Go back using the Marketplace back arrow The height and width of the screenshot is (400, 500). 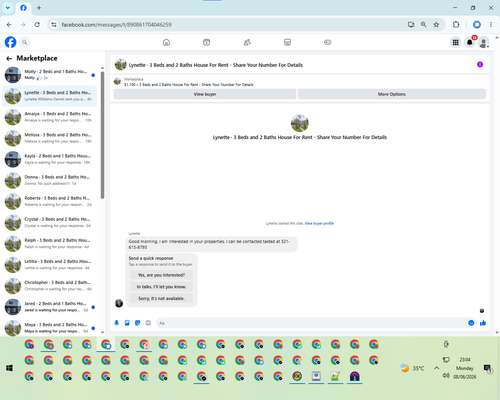tap(9, 59)
